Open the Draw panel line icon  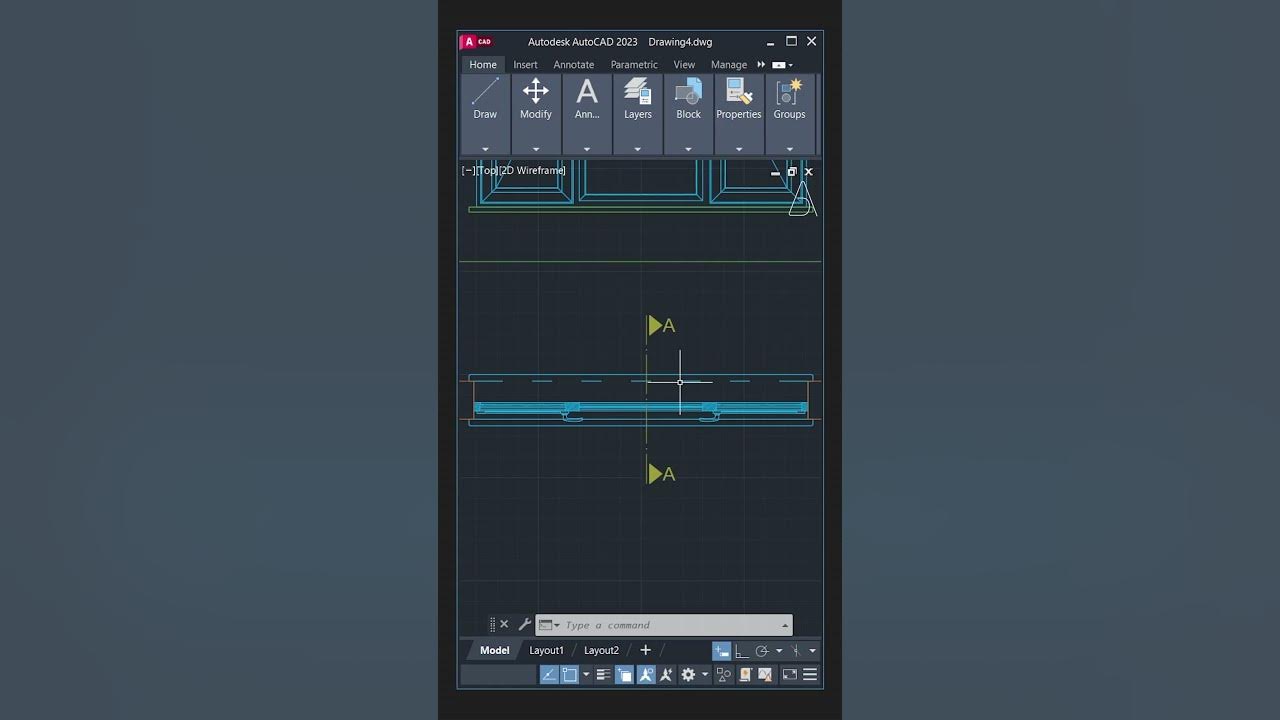pos(485,92)
